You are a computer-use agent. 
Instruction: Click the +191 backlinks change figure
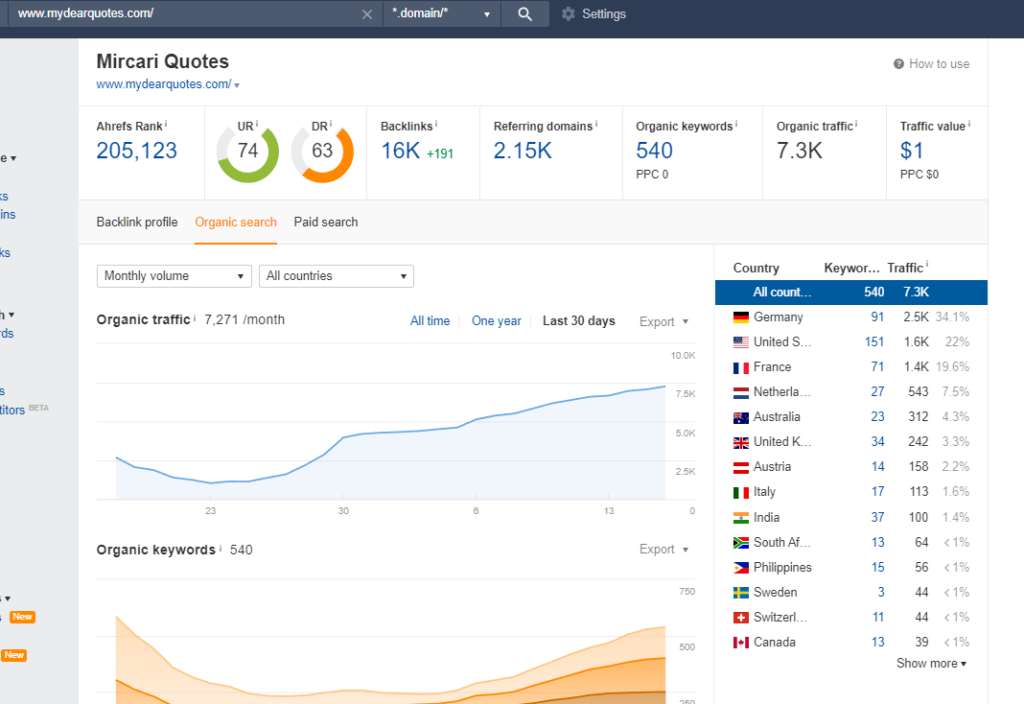tap(440, 153)
